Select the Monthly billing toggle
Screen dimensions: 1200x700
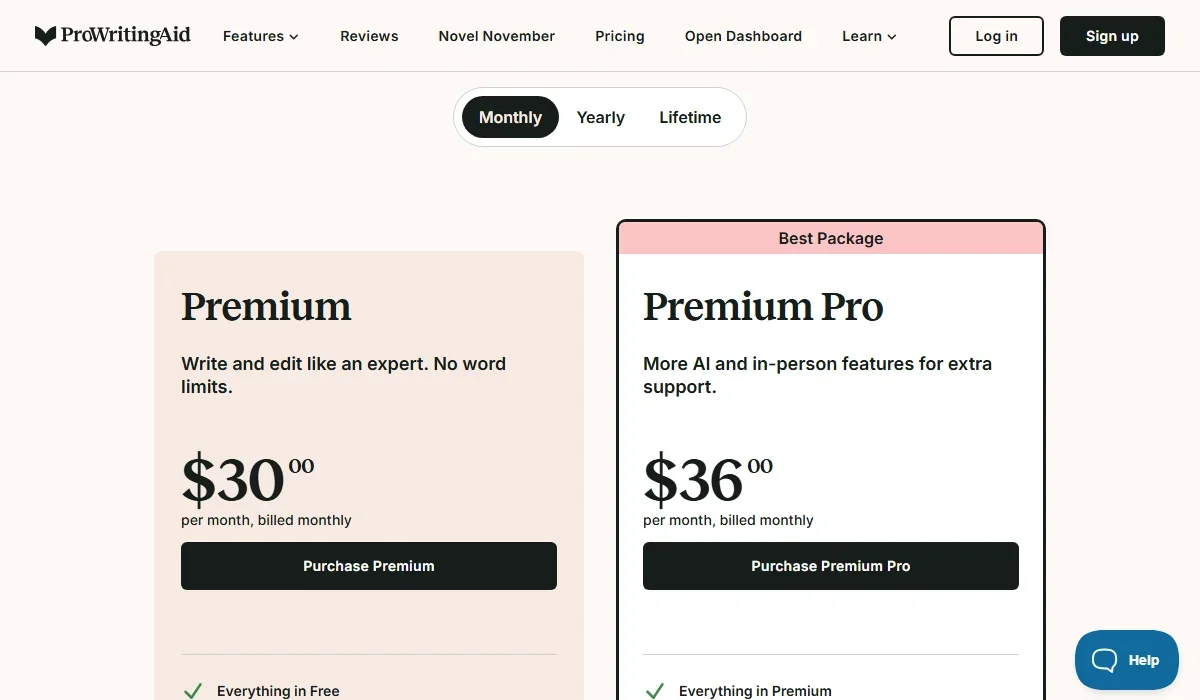coord(510,117)
